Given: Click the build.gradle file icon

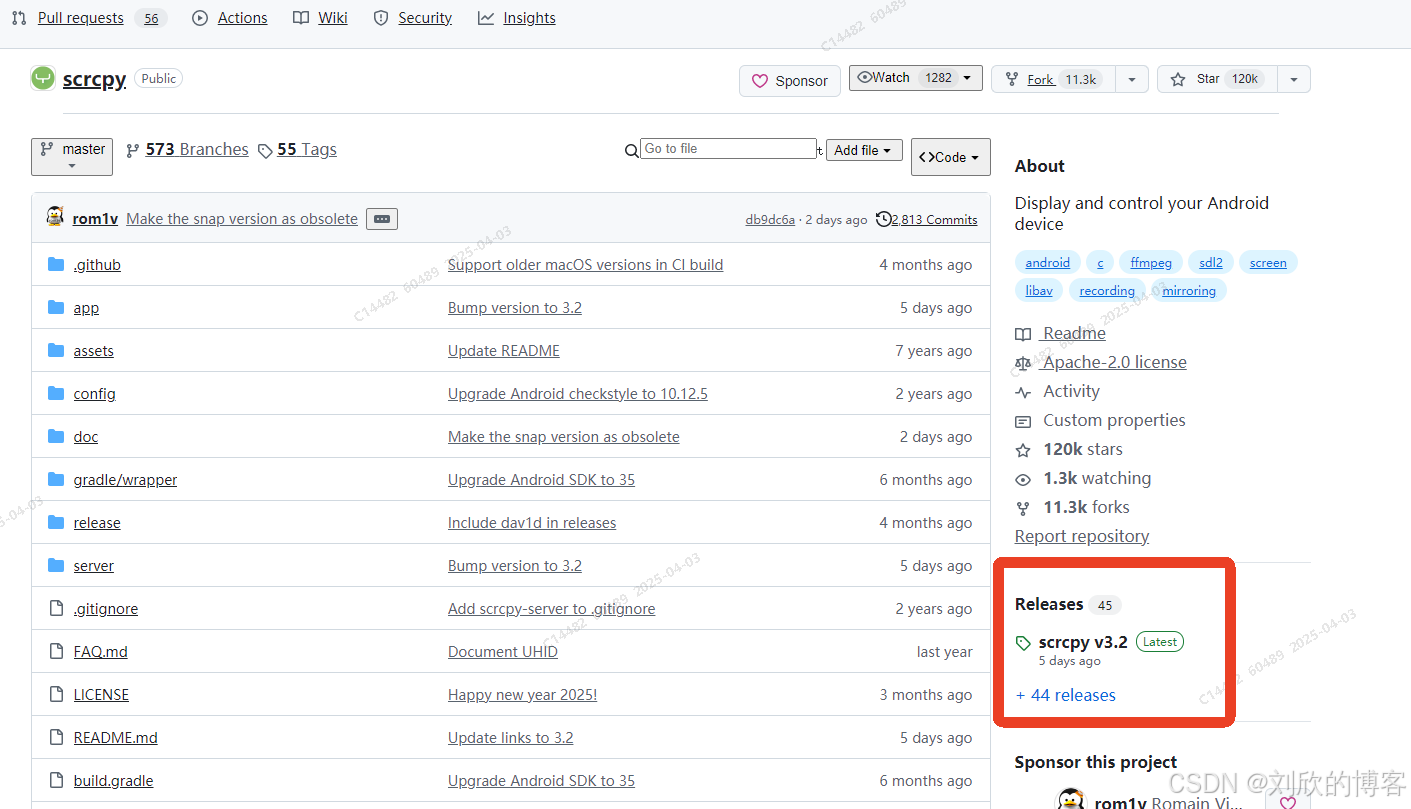Looking at the screenshot, I should tap(56, 780).
